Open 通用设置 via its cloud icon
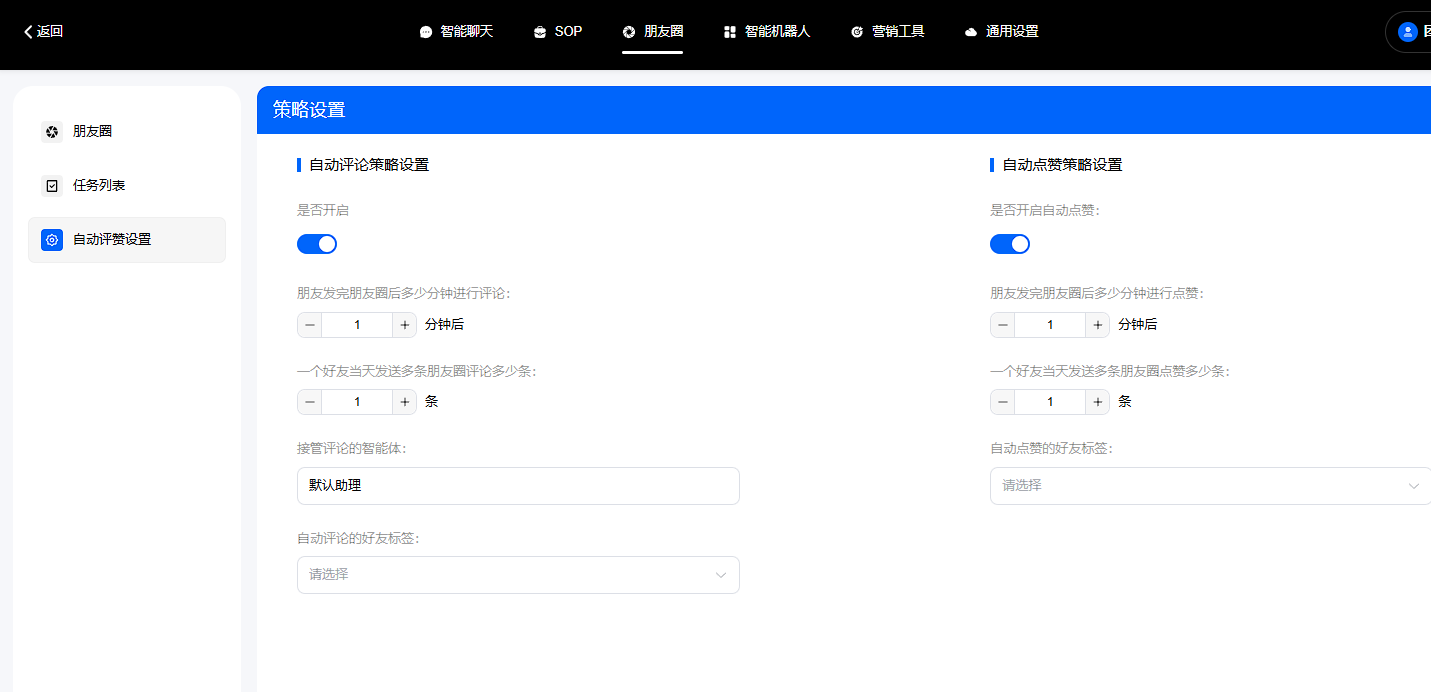1431x692 pixels. tap(970, 31)
